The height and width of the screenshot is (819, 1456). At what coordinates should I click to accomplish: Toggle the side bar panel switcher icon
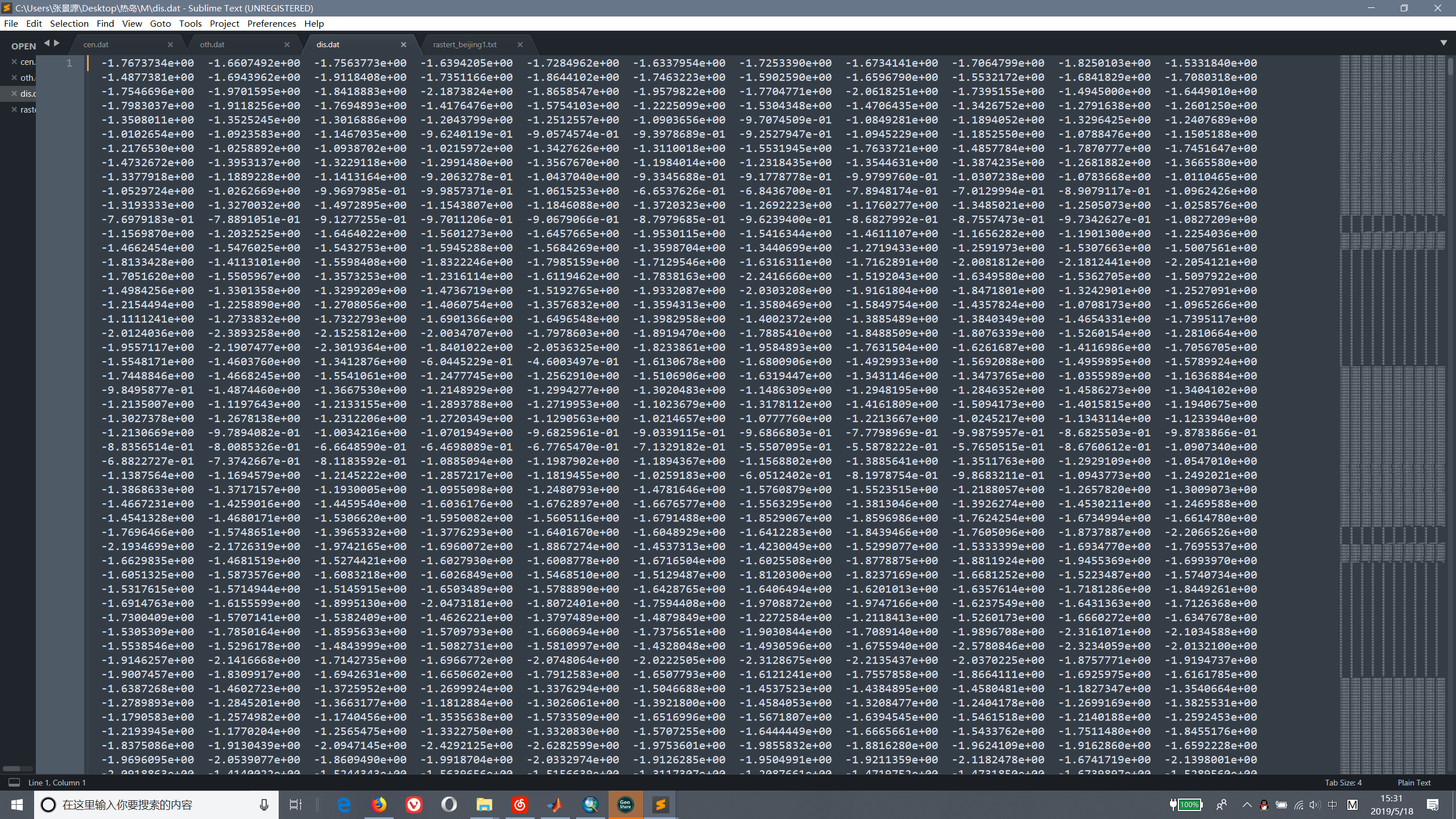click(x=14, y=783)
